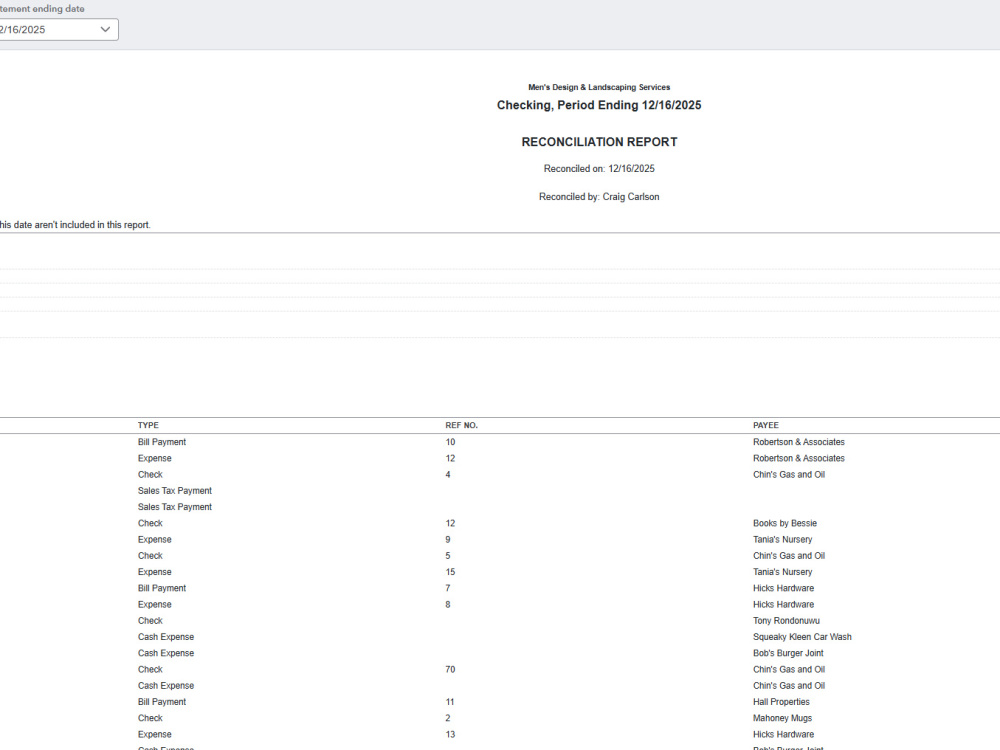
Task: Select Chin's Gas and Oil payee for check 70
Action: click(789, 670)
